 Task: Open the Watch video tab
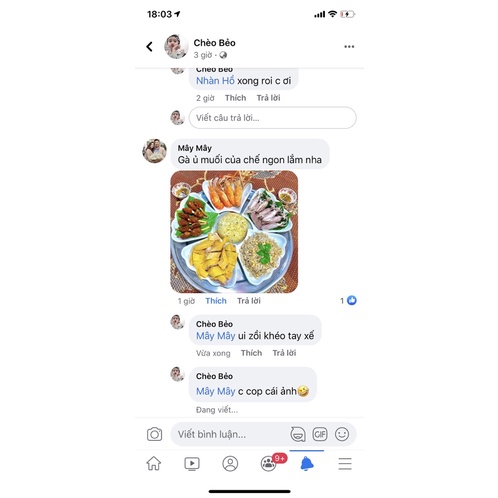point(192,464)
